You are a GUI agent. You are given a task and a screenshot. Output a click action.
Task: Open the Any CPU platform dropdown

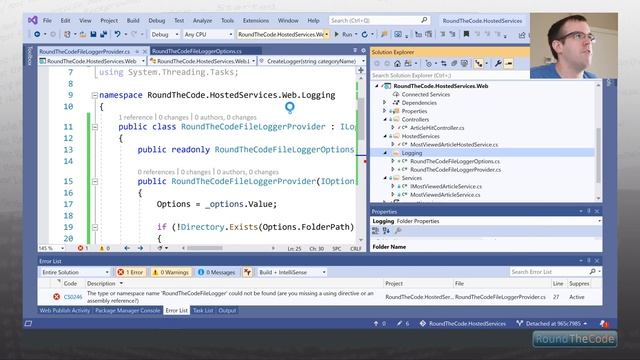tap(208, 35)
